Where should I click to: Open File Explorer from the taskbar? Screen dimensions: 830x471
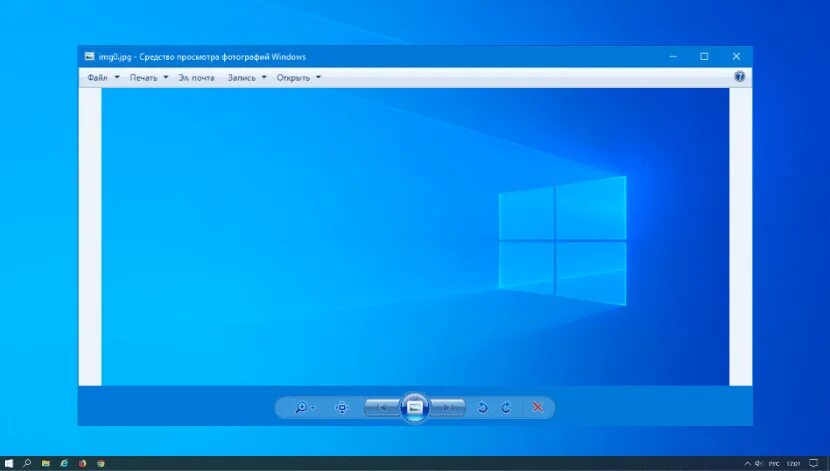[46, 464]
